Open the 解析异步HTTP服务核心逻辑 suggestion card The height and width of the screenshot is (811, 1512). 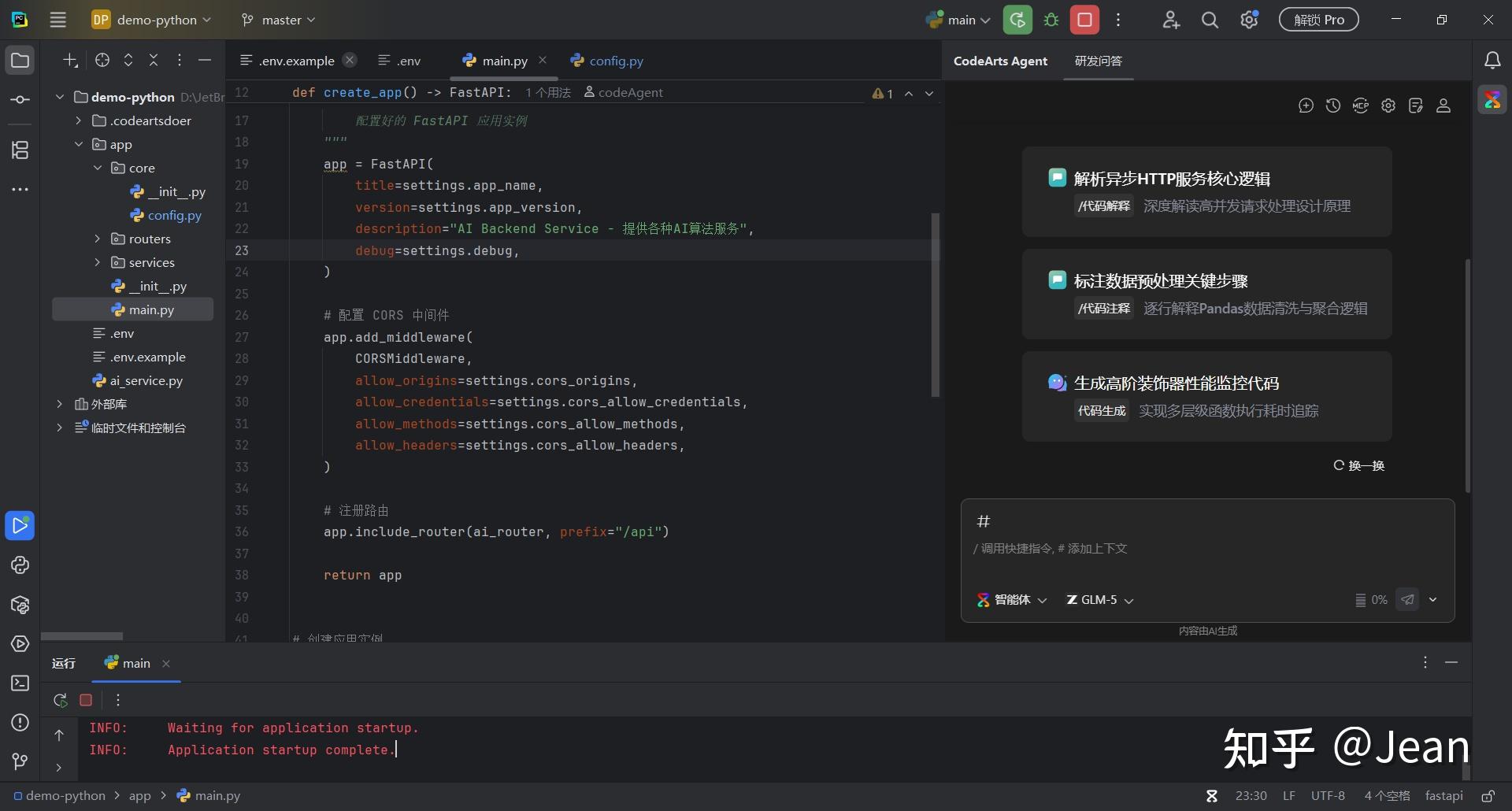1206,191
